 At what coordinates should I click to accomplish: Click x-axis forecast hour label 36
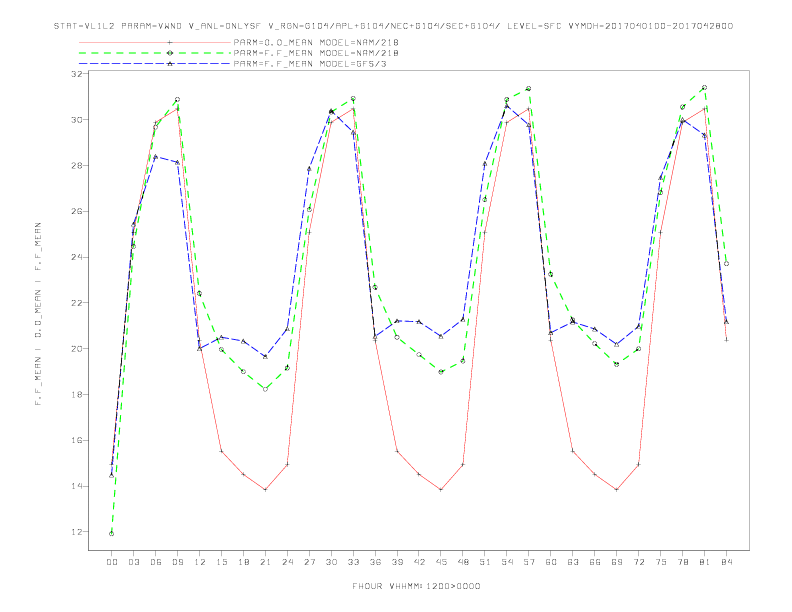tap(375, 562)
